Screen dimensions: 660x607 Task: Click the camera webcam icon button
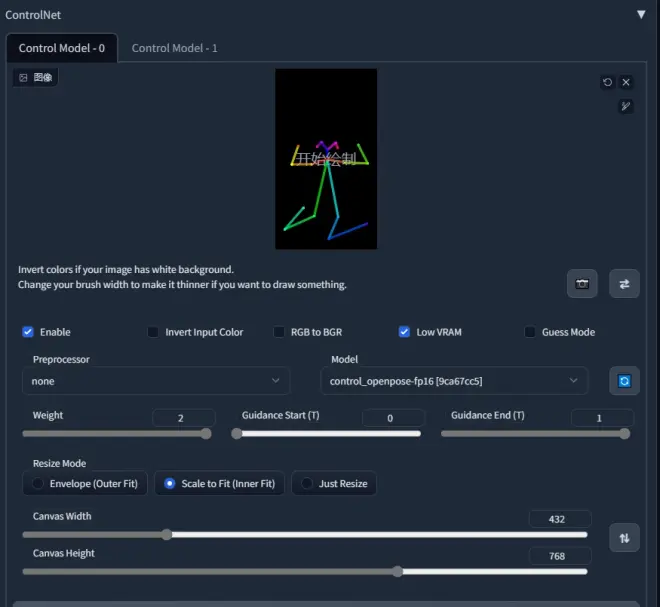tap(582, 284)
